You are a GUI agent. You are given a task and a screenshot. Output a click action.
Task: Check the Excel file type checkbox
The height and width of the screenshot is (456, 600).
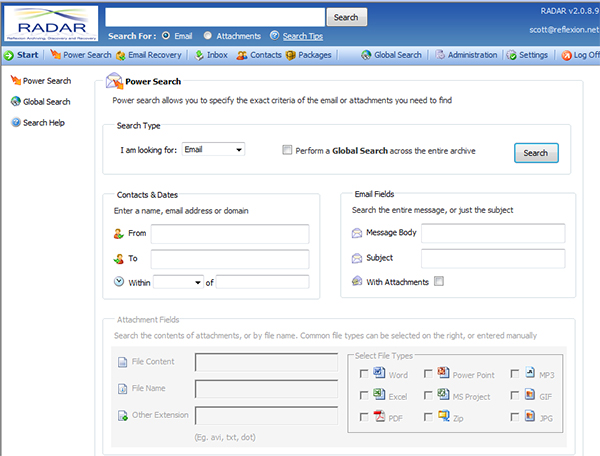[x=364, y=395]
